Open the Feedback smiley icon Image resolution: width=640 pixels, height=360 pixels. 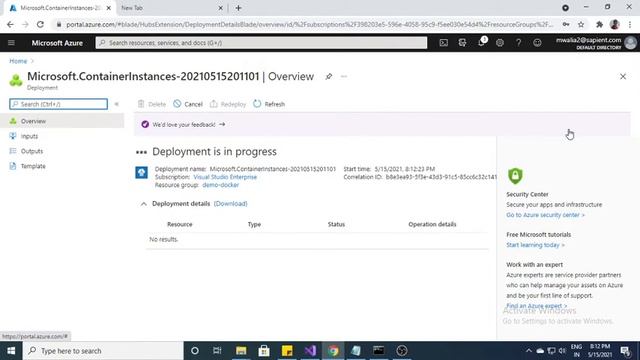pyautogui.click(x=537, y=43)
